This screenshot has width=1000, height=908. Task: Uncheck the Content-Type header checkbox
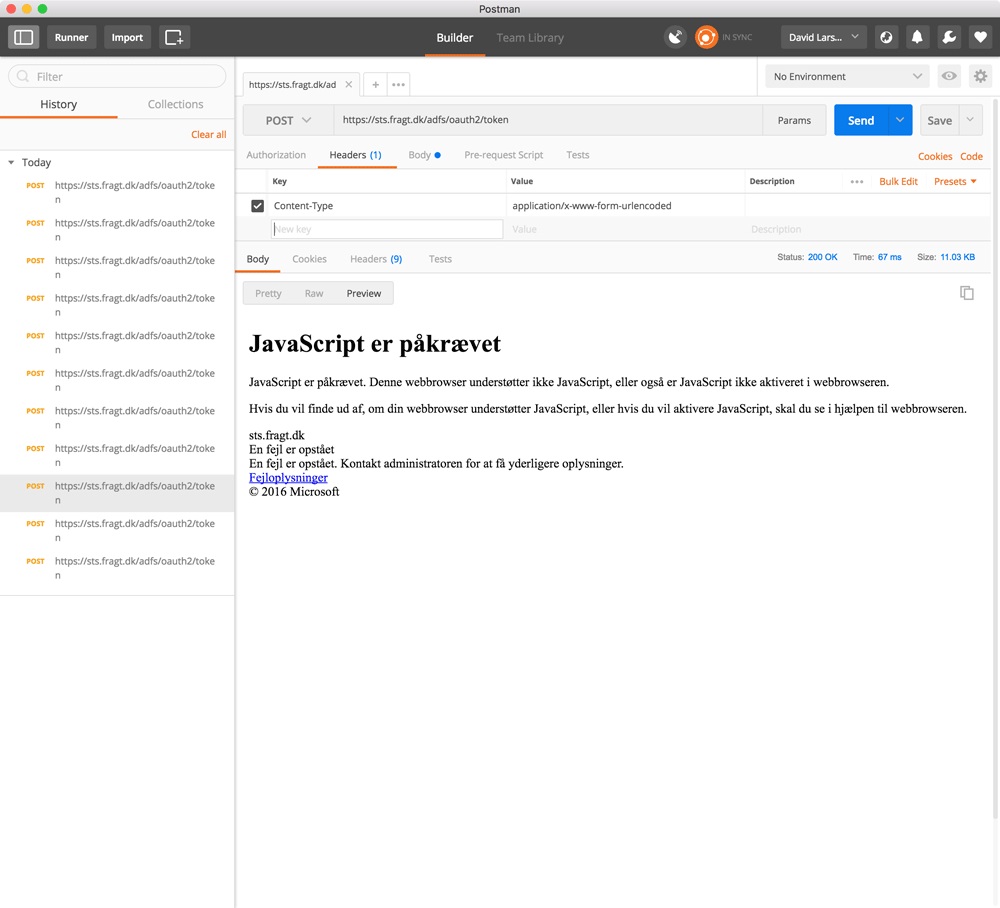(258, 206)
